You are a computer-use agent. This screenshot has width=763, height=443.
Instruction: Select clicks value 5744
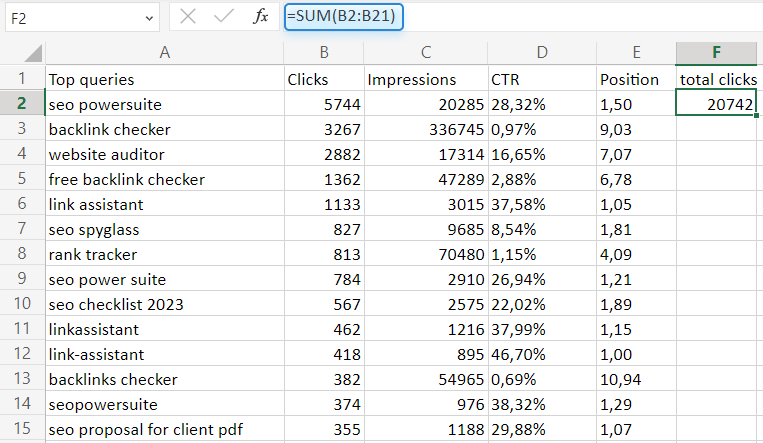(324, 104)
